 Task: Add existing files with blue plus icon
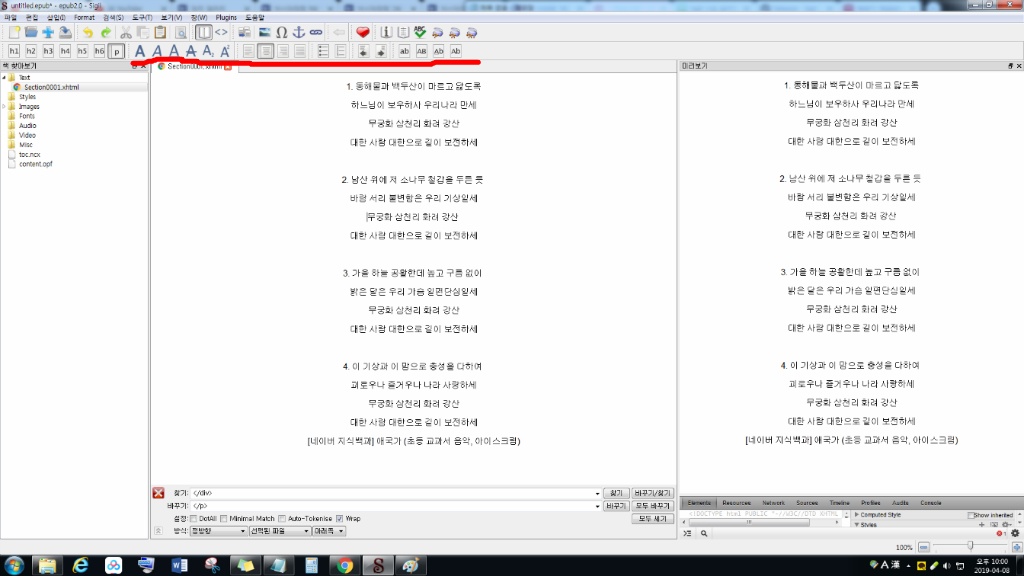(48, 32)
